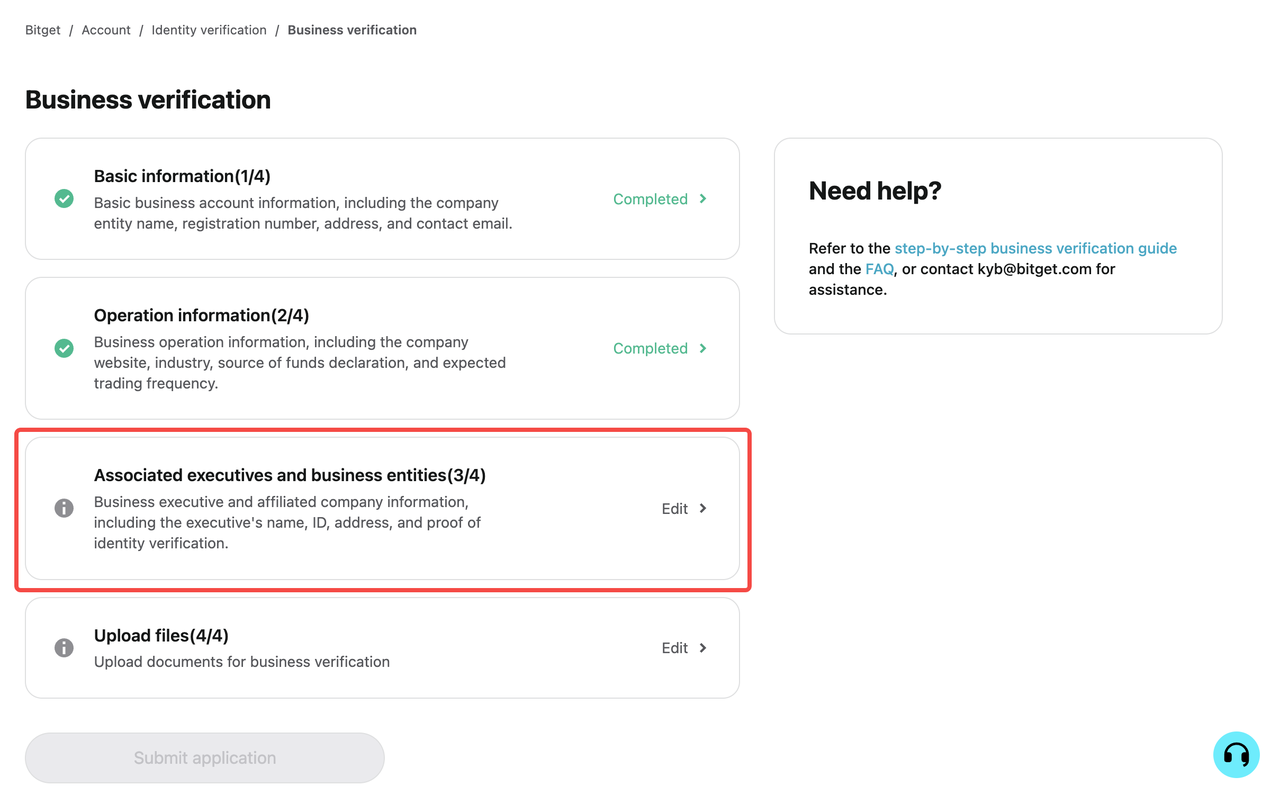Viewport: 1280px width, 795px height.
Task: Click the Edit label for Associated executives
Action: coord(674,508)
